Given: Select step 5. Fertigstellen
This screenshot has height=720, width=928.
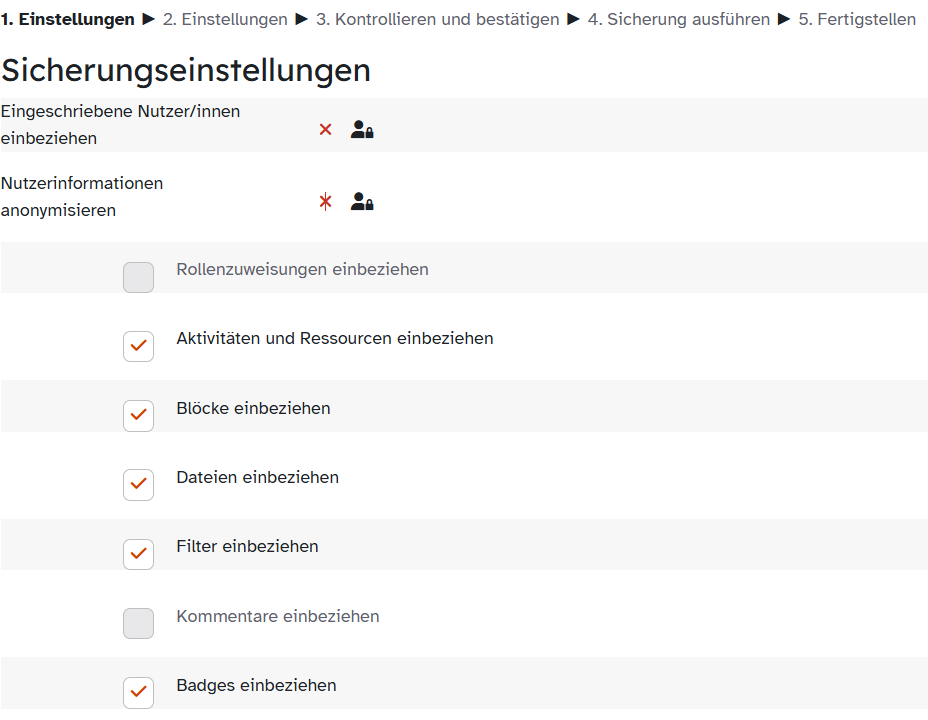Looking at the screenshot, I should coord(856,20).
